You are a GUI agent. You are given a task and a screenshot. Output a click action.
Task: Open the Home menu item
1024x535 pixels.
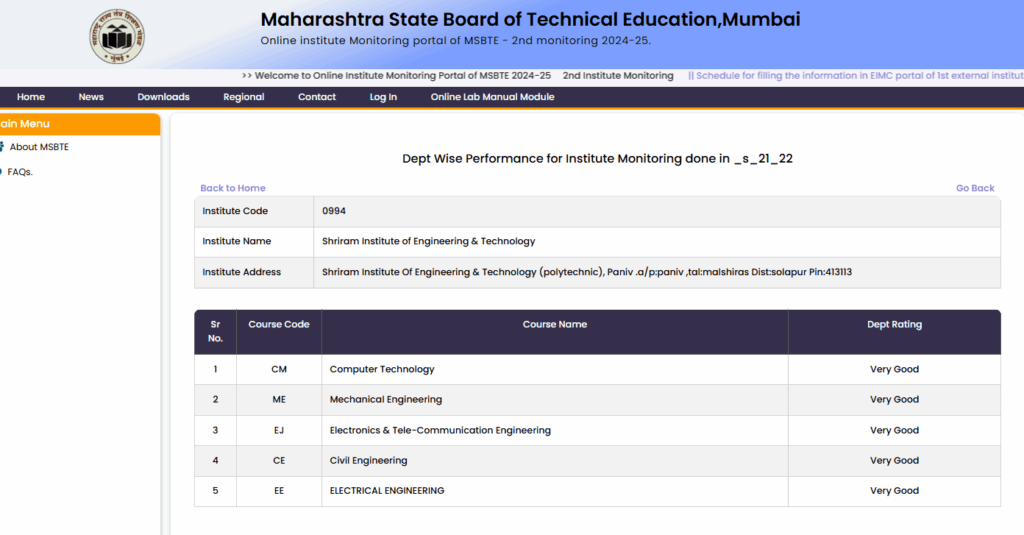click(31, 97)
